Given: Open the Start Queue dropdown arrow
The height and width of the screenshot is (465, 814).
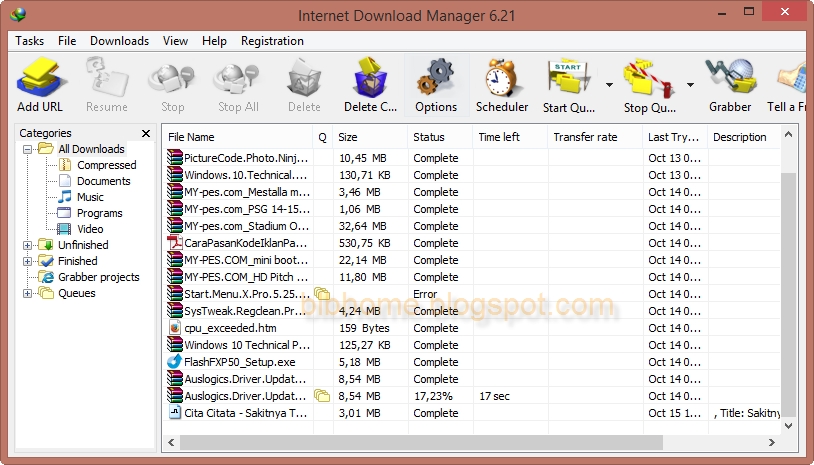Looking at the screenshot, I should (x=610, y=85).
